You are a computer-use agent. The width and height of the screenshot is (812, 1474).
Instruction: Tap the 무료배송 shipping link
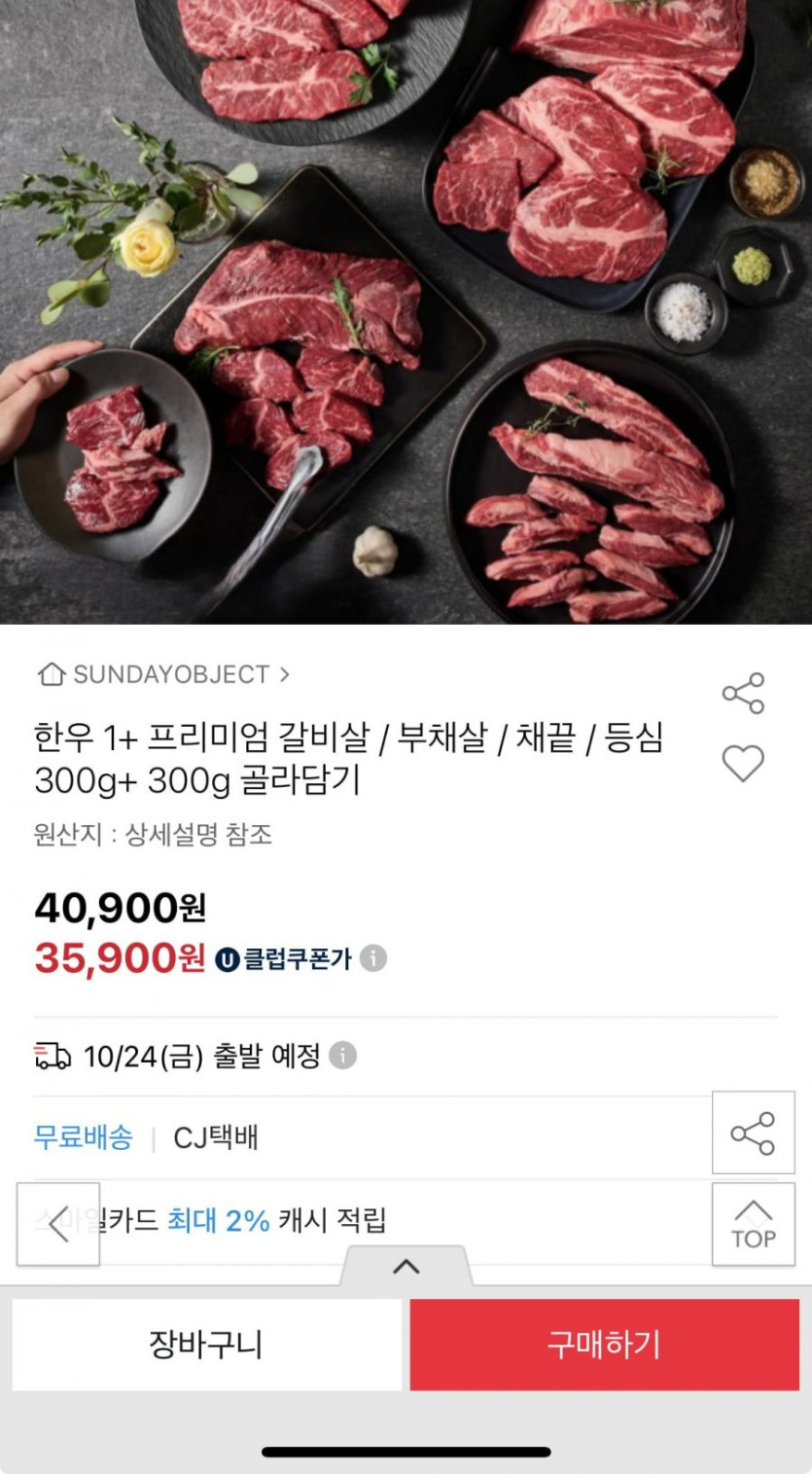click(83, 1137)
